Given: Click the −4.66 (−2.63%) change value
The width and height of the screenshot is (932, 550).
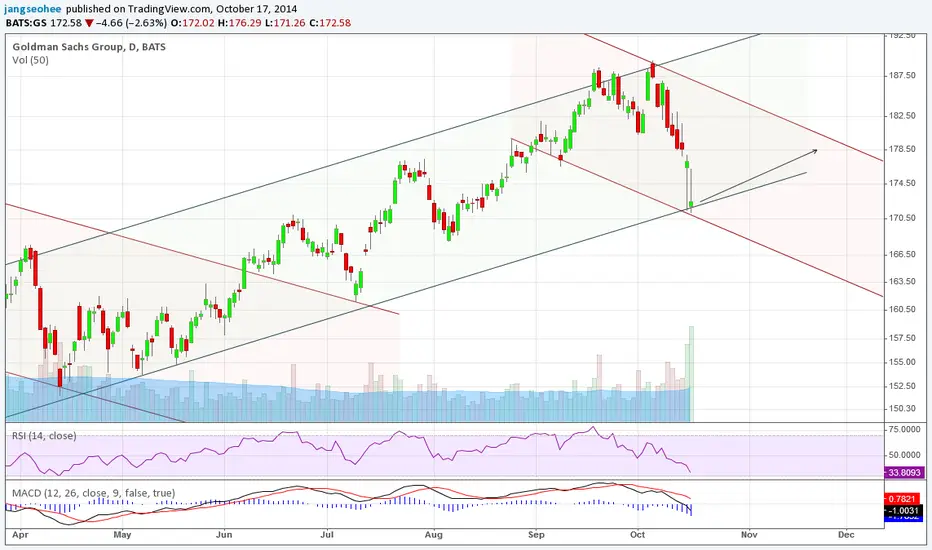Looking at the screenshot, I should 131,23.
